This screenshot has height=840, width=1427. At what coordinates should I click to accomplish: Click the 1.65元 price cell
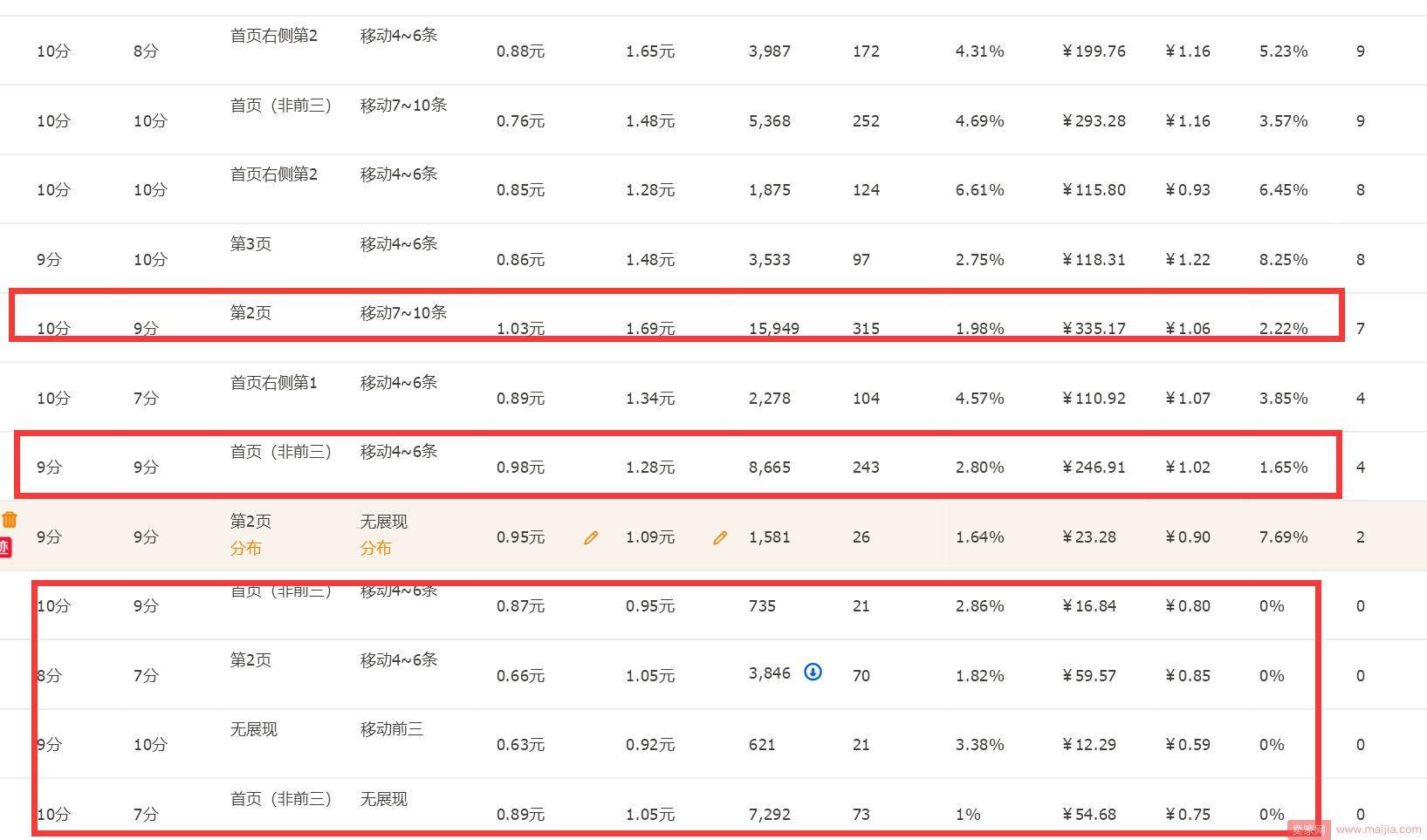[649, 51]
